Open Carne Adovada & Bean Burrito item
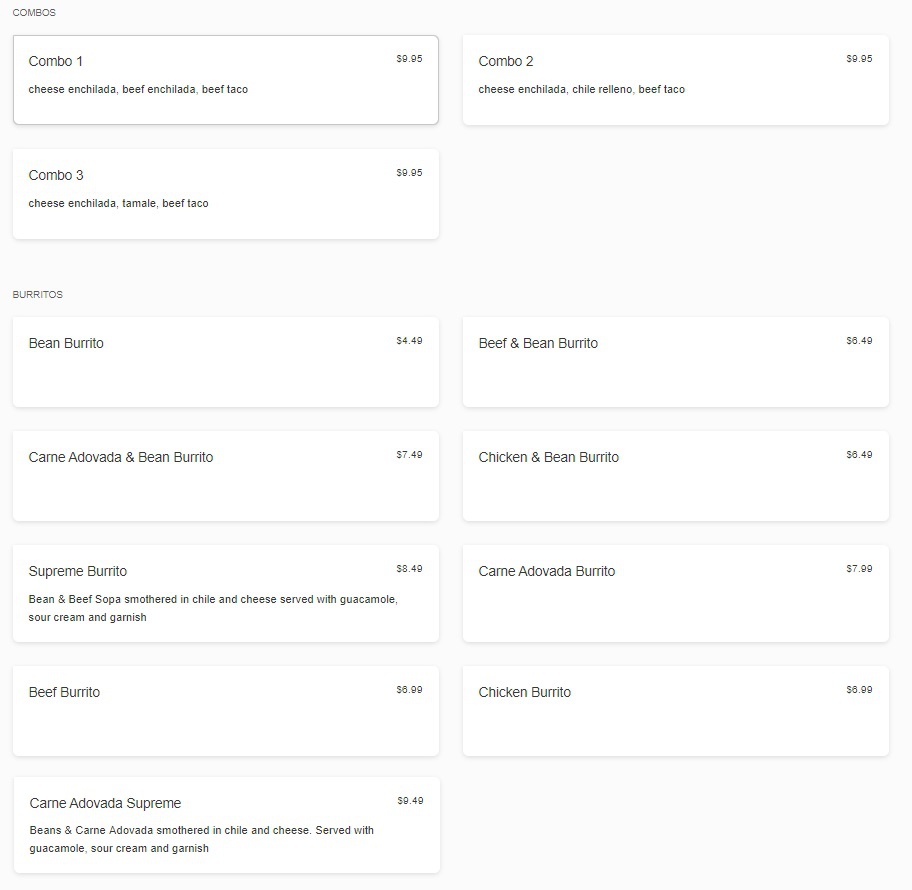 (x=225, y=476)
